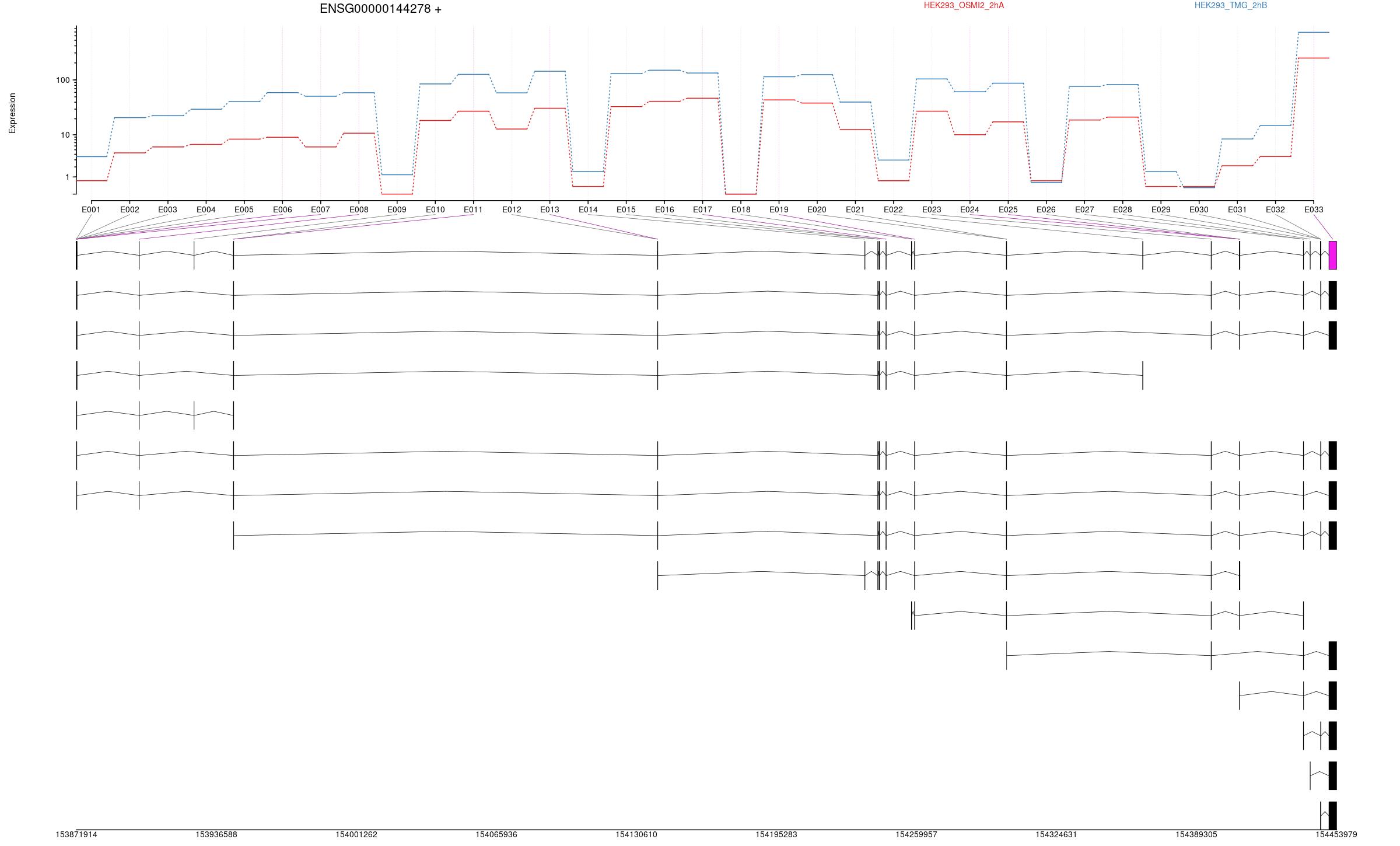Click exon label E027

(1084, 209)
